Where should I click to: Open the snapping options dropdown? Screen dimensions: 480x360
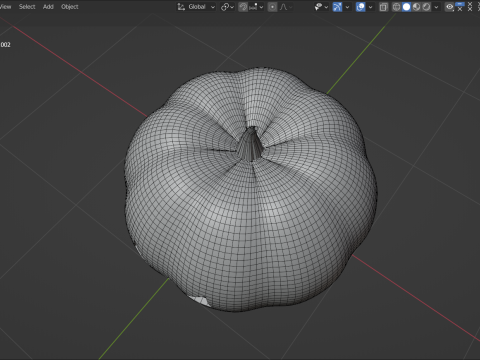pos(256,7)
